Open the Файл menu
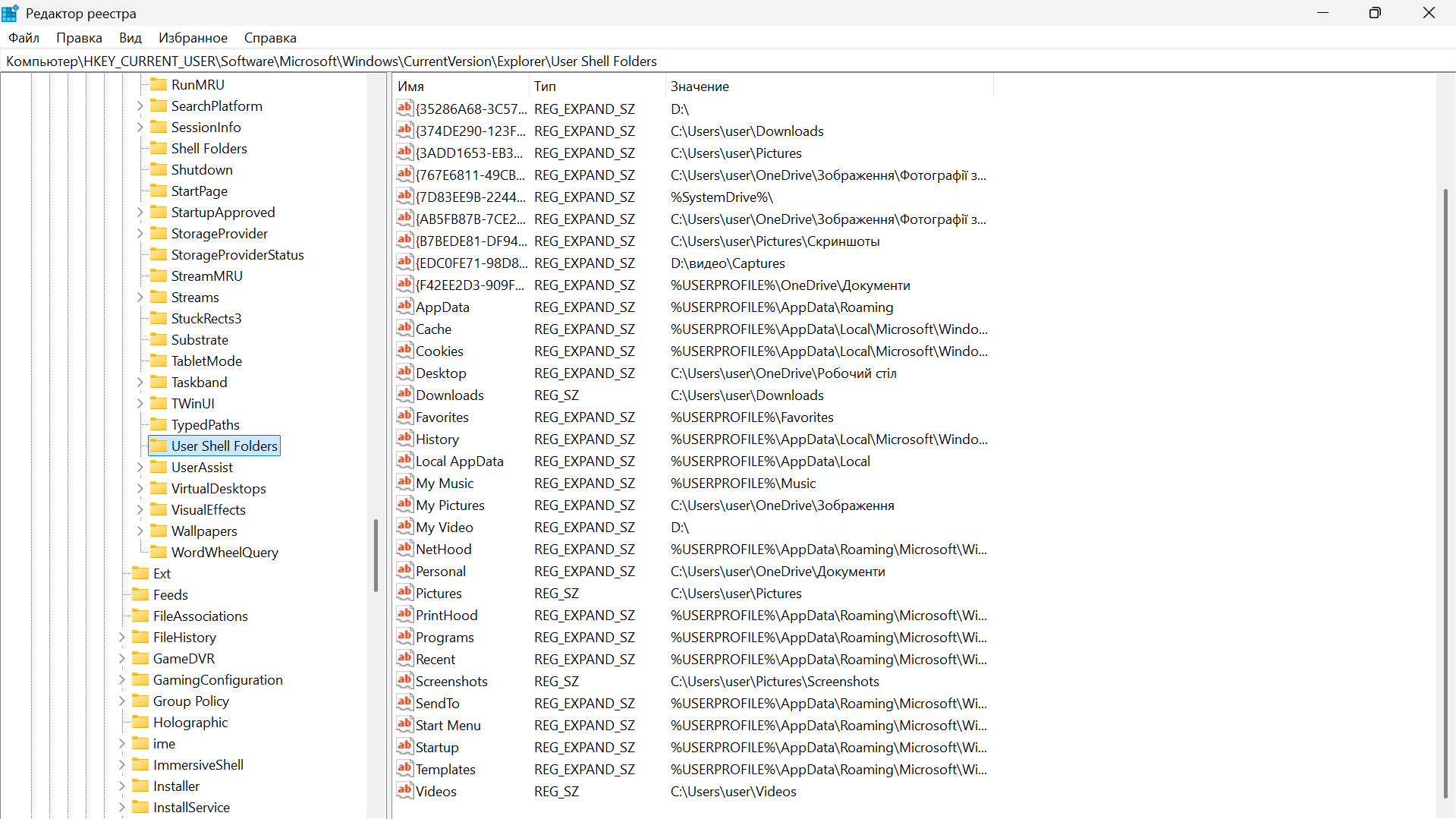This screenshot has width=1456, height=819. coord(24,38)
